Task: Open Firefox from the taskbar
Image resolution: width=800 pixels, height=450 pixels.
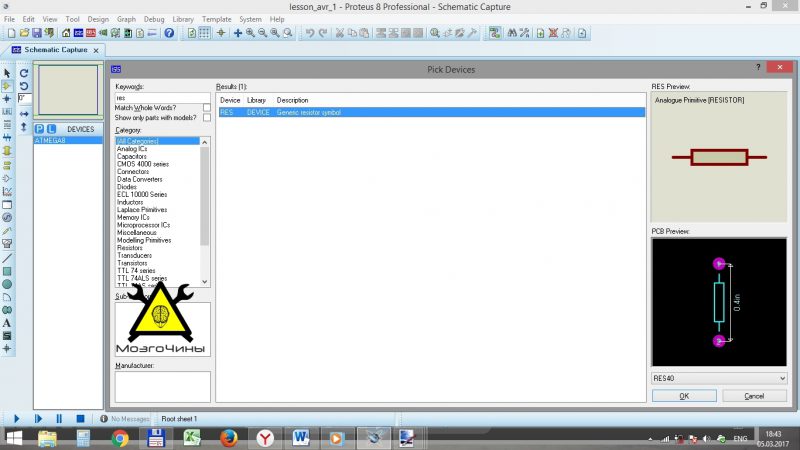Action: pos(229,438)
